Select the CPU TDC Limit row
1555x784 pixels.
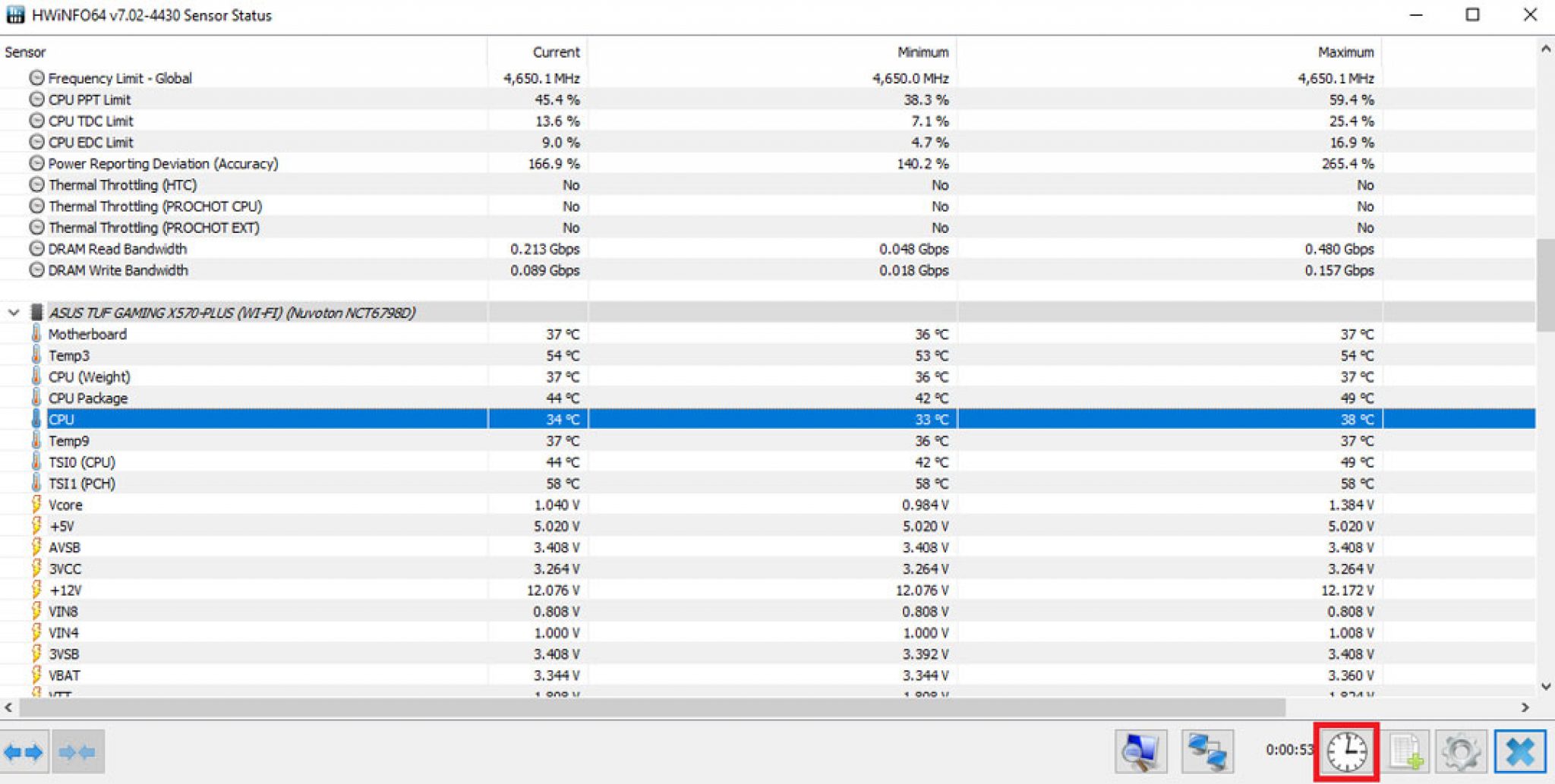(768, 121)
